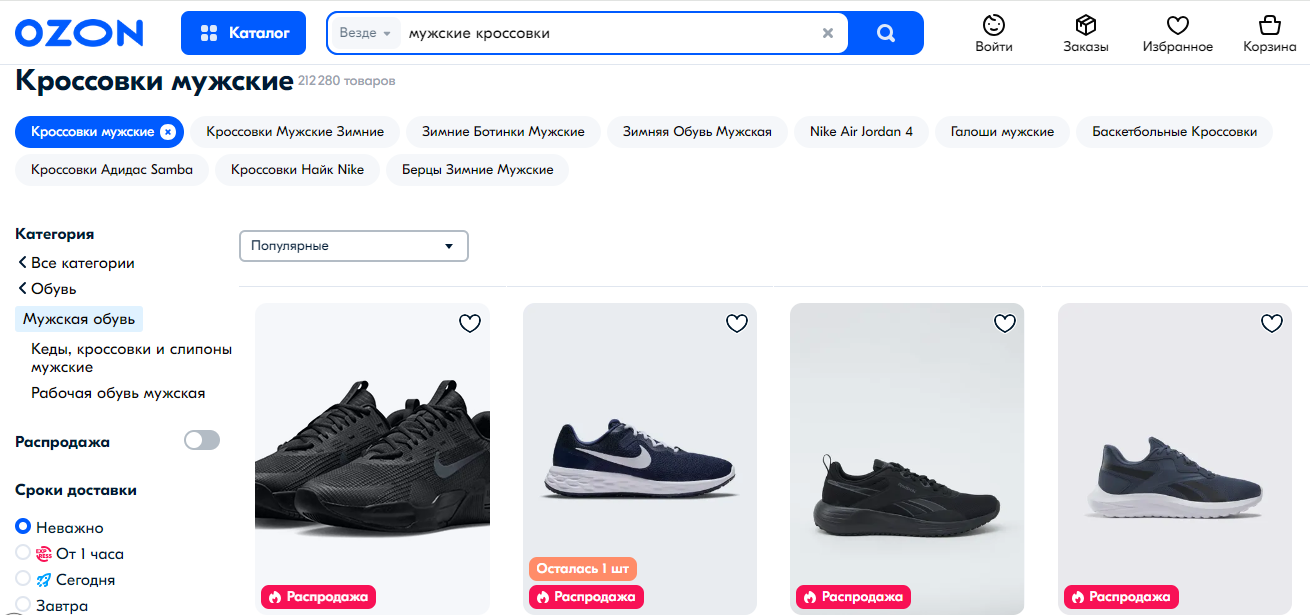Go back to Все категории
The height and width of the screenshot is (615, 1310).
76,263
